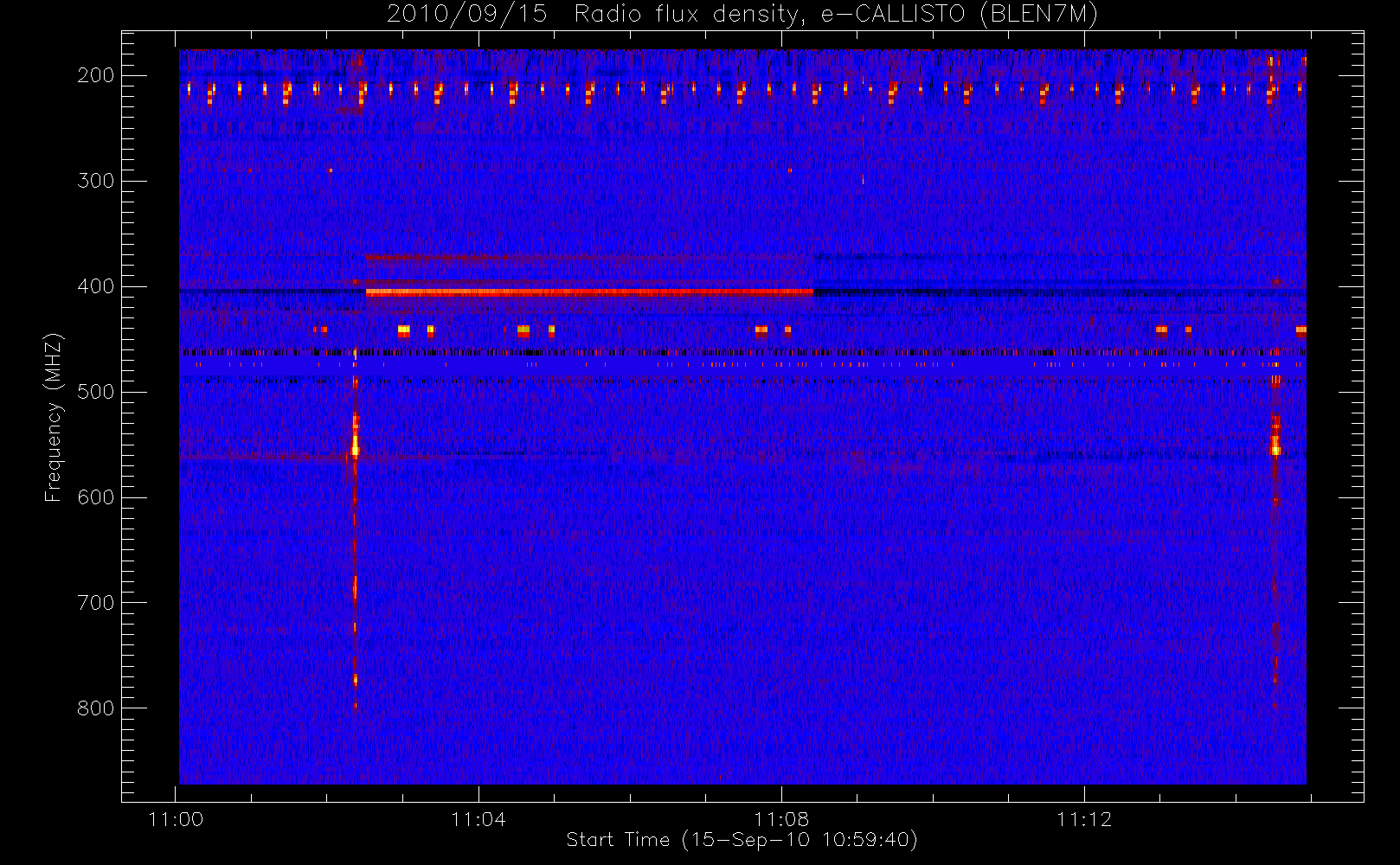This screenshot has width=1400, height=865.
Task: Select the 800 frequency tick label
Action: [x=95, y=708]
